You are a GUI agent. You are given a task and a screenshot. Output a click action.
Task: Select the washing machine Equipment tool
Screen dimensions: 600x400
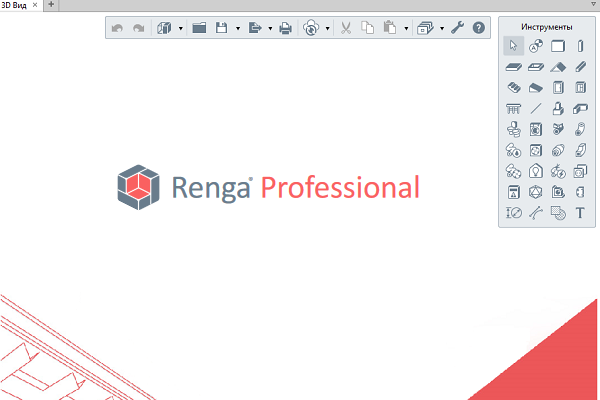pyautogui.click(x=536, y=129)
